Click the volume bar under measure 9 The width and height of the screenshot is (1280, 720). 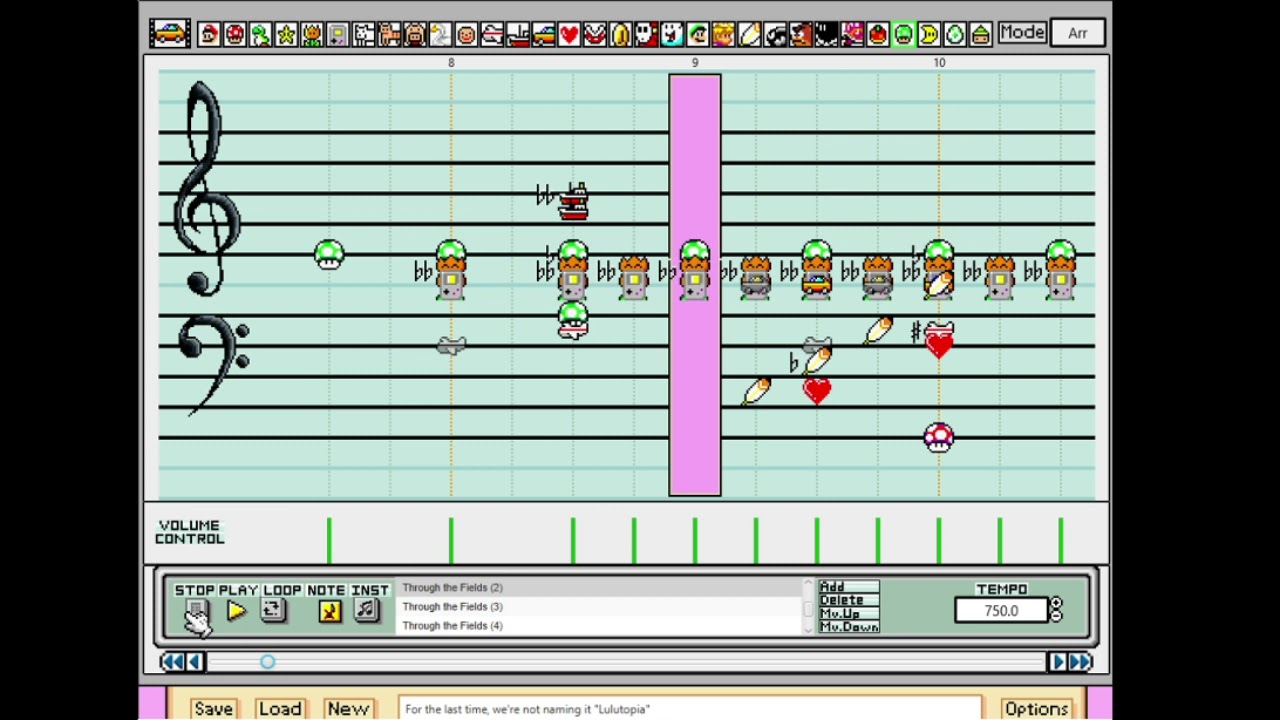(695, 540)
